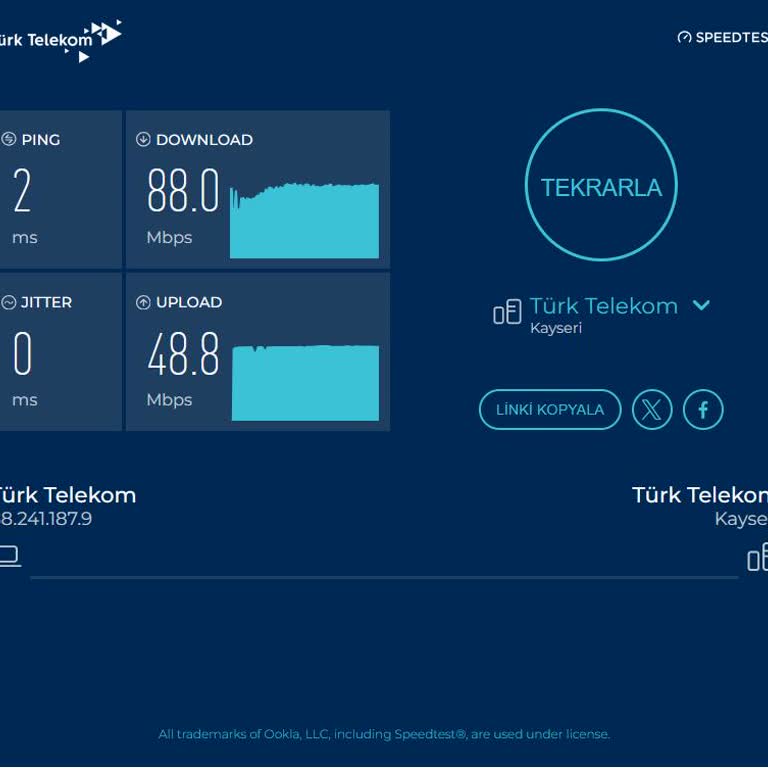
Task: Expand the Türk Telekom server dropdown chevron
Action: (701, 306)
